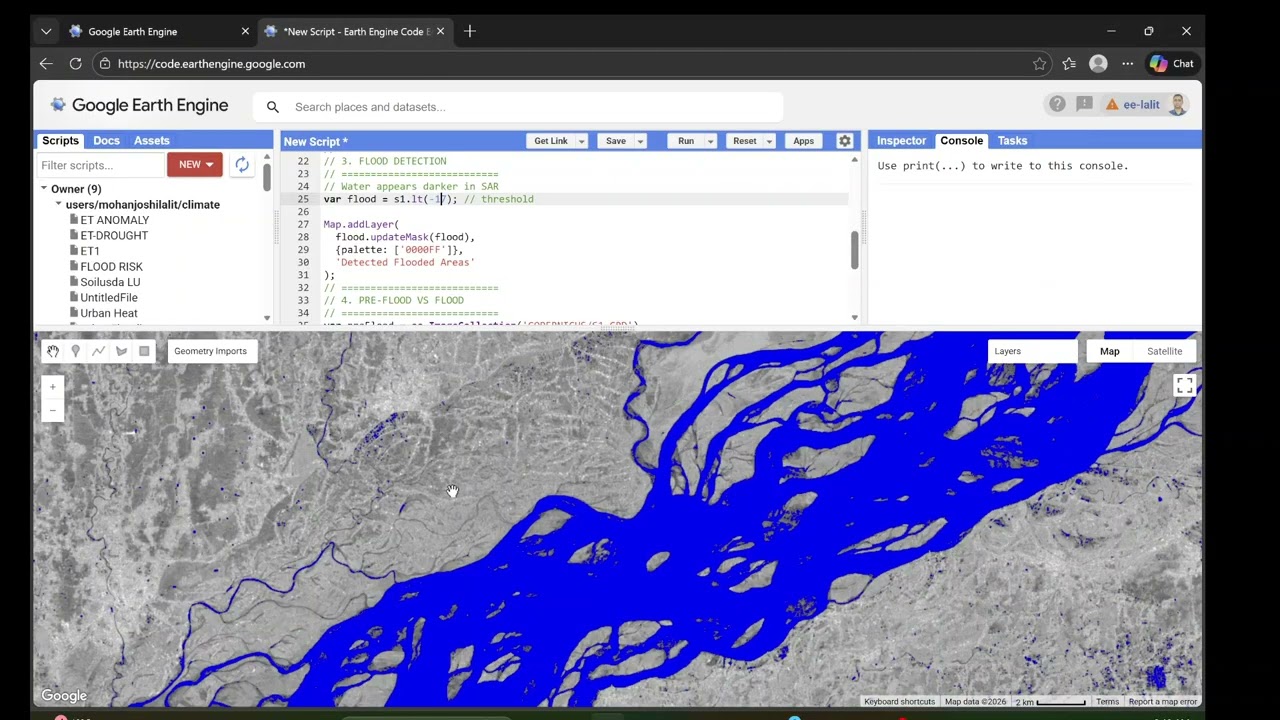This screenshot has width=1280, height=720.
Task: Zoom out on the map
Action: [x=53, y=410]
